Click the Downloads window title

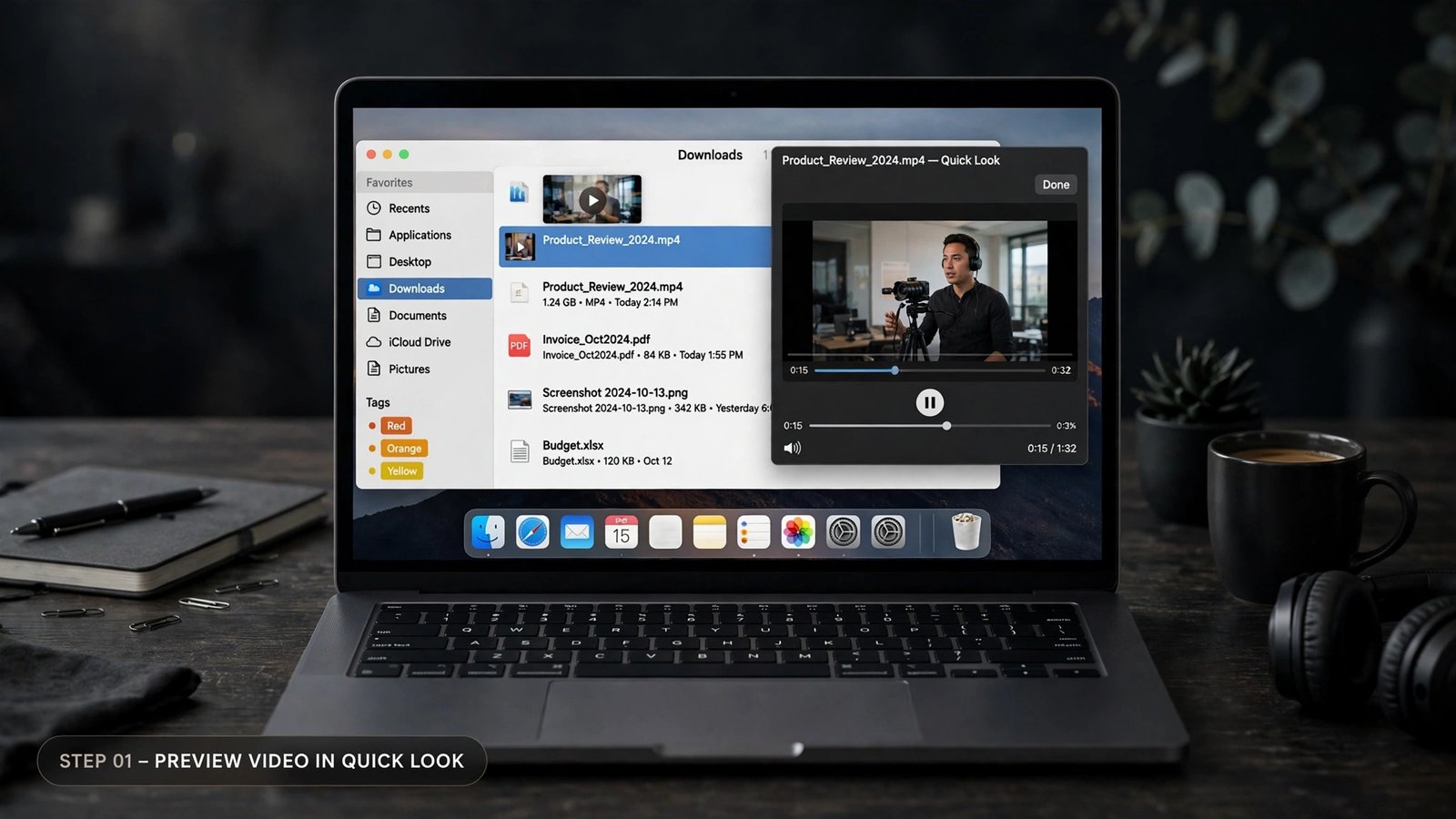(710, 155)
